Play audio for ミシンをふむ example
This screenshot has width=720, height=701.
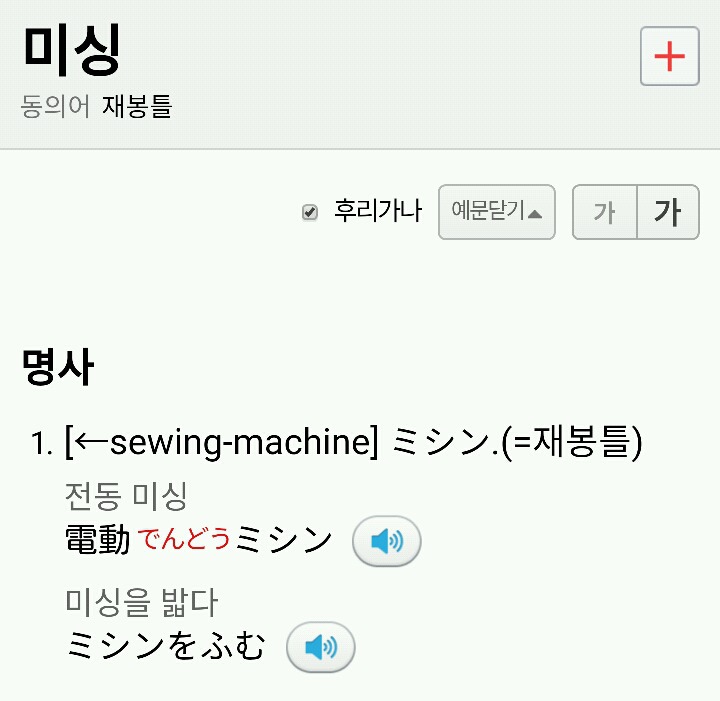click(321, 647)
